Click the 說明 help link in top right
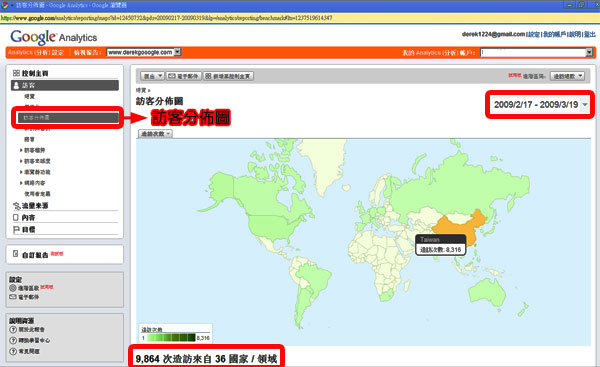Viewport: 600px width, 367px height. (x=575, y=34)
